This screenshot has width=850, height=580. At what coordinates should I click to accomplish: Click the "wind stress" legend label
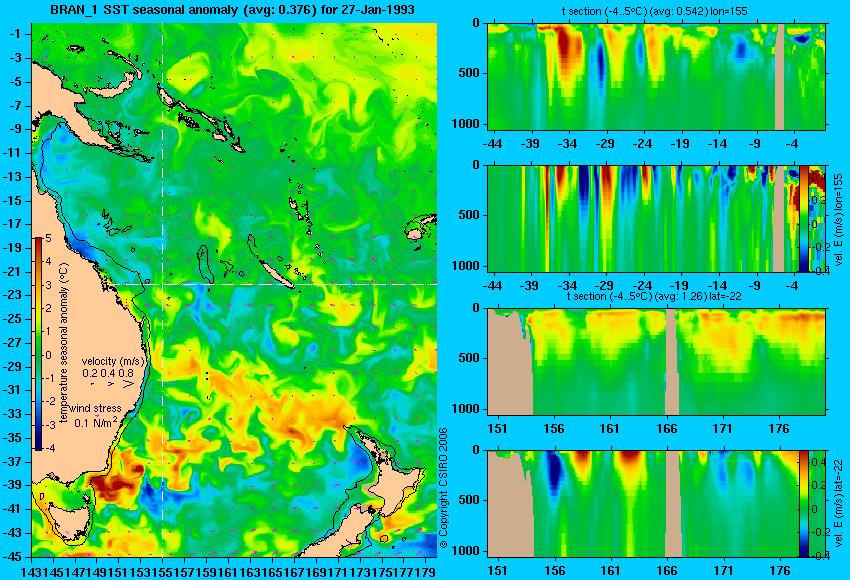coord(95,408)
